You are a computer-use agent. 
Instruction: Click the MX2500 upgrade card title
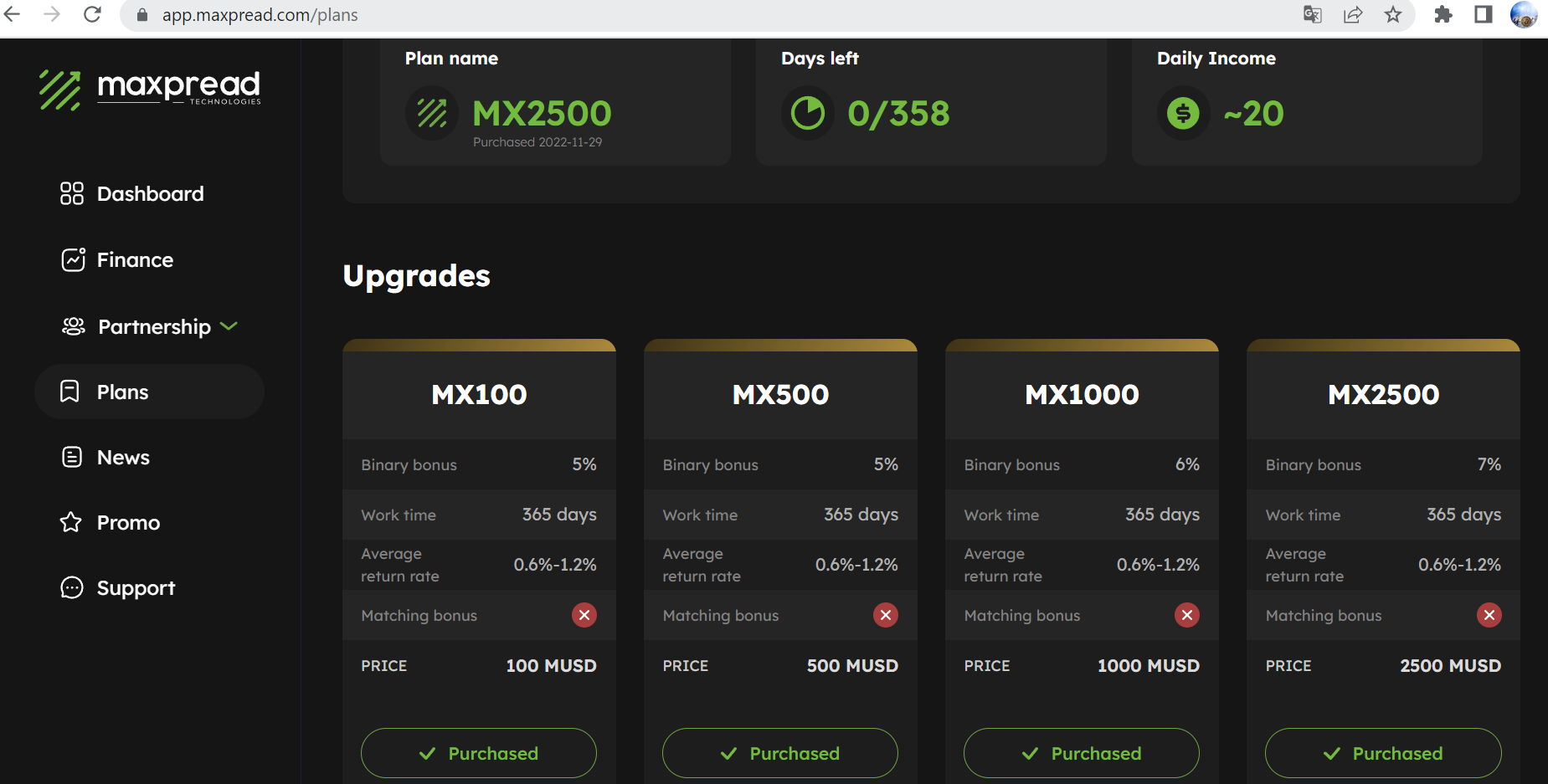pos(1383,394)
